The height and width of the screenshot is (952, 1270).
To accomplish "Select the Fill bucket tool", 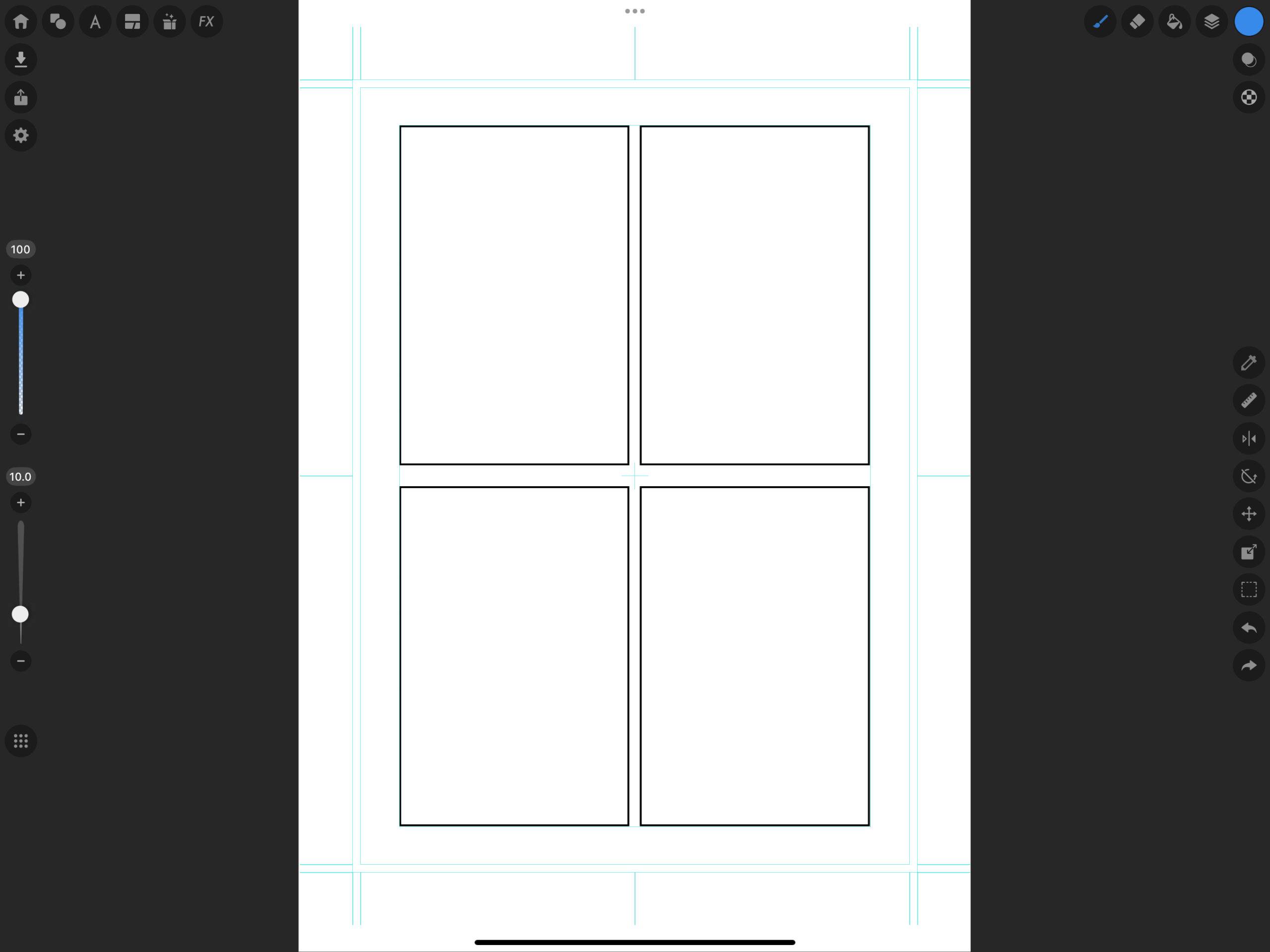I will pos(1175,22).
